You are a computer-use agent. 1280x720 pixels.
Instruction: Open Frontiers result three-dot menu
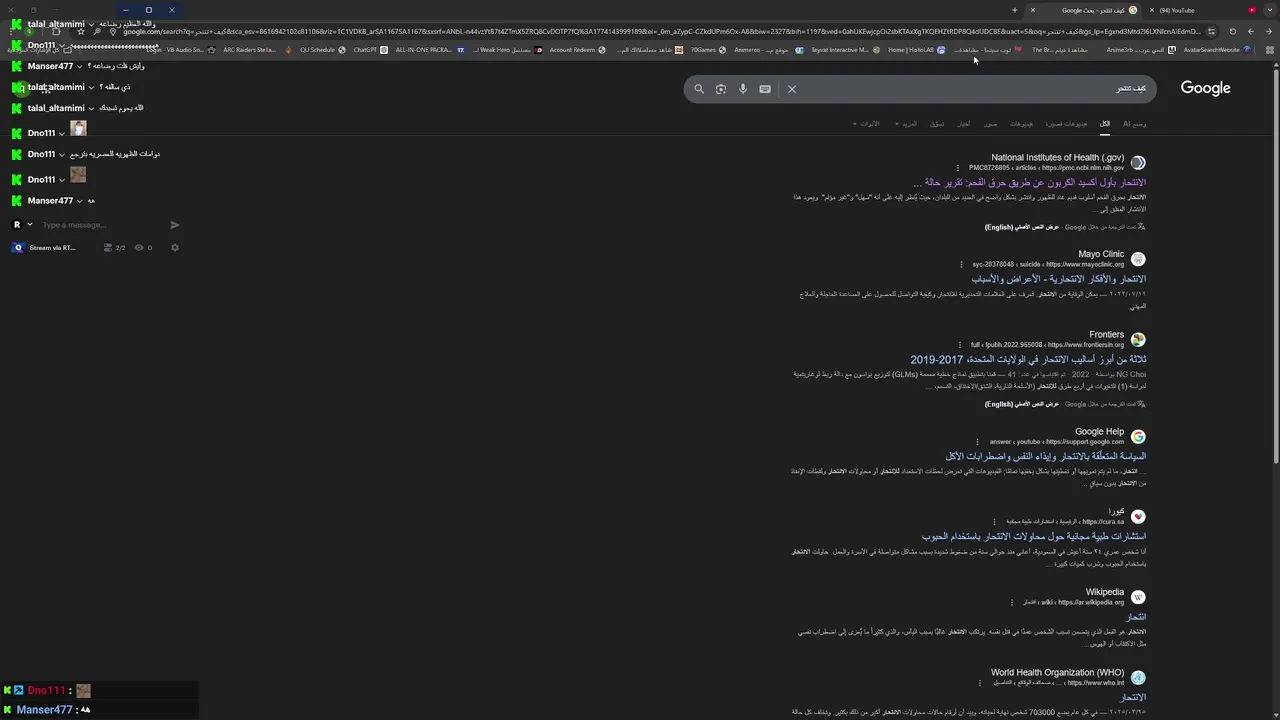960,345
